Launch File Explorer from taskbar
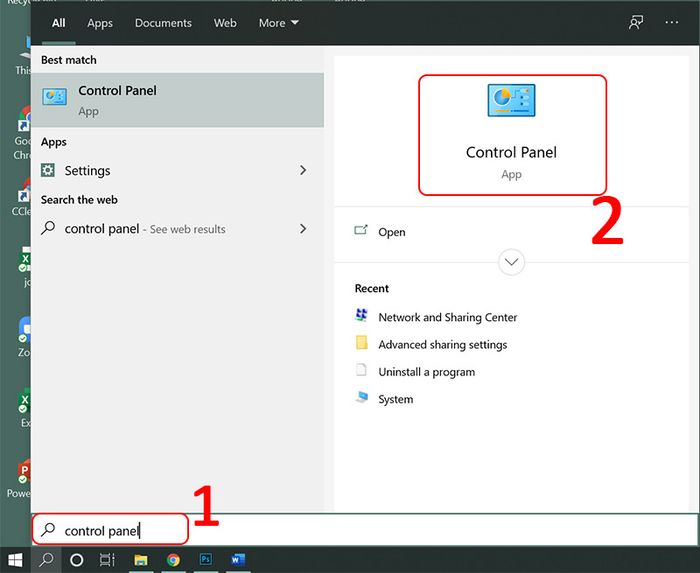Viewport: 700px width, 573px height. (x=141, y=560)
